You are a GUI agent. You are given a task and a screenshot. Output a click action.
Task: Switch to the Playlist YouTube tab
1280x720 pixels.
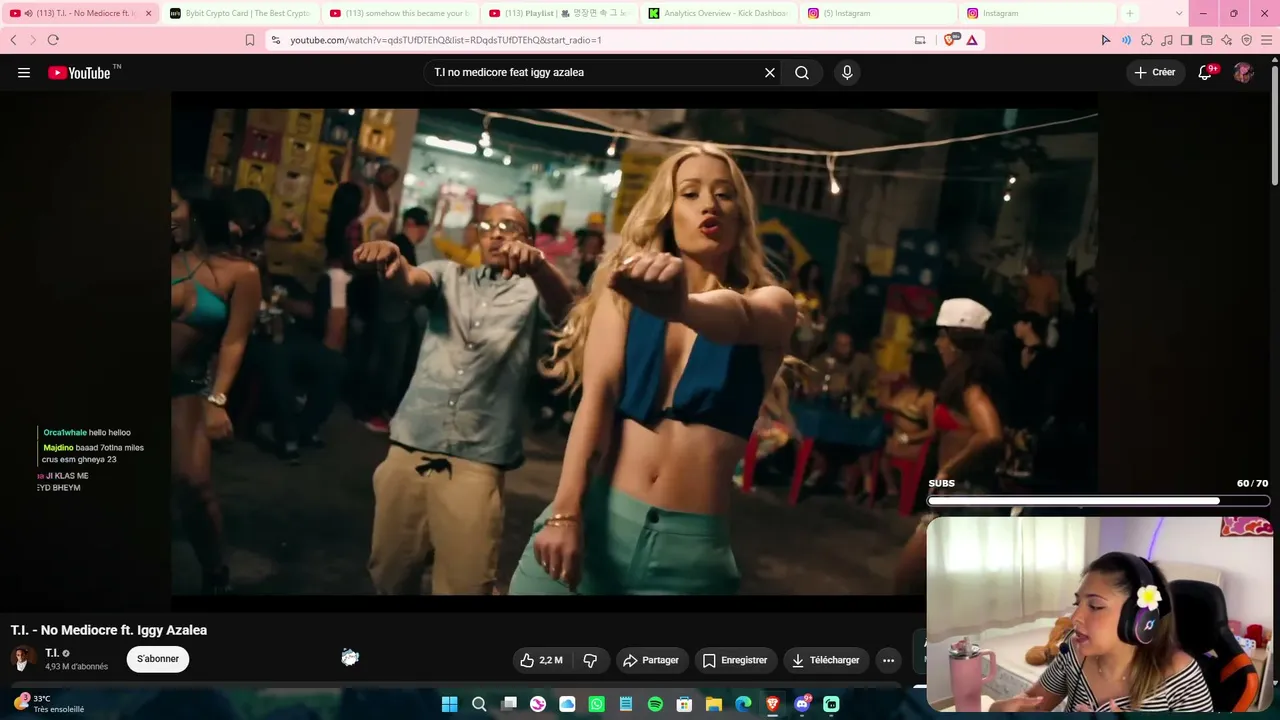point(559,13)
